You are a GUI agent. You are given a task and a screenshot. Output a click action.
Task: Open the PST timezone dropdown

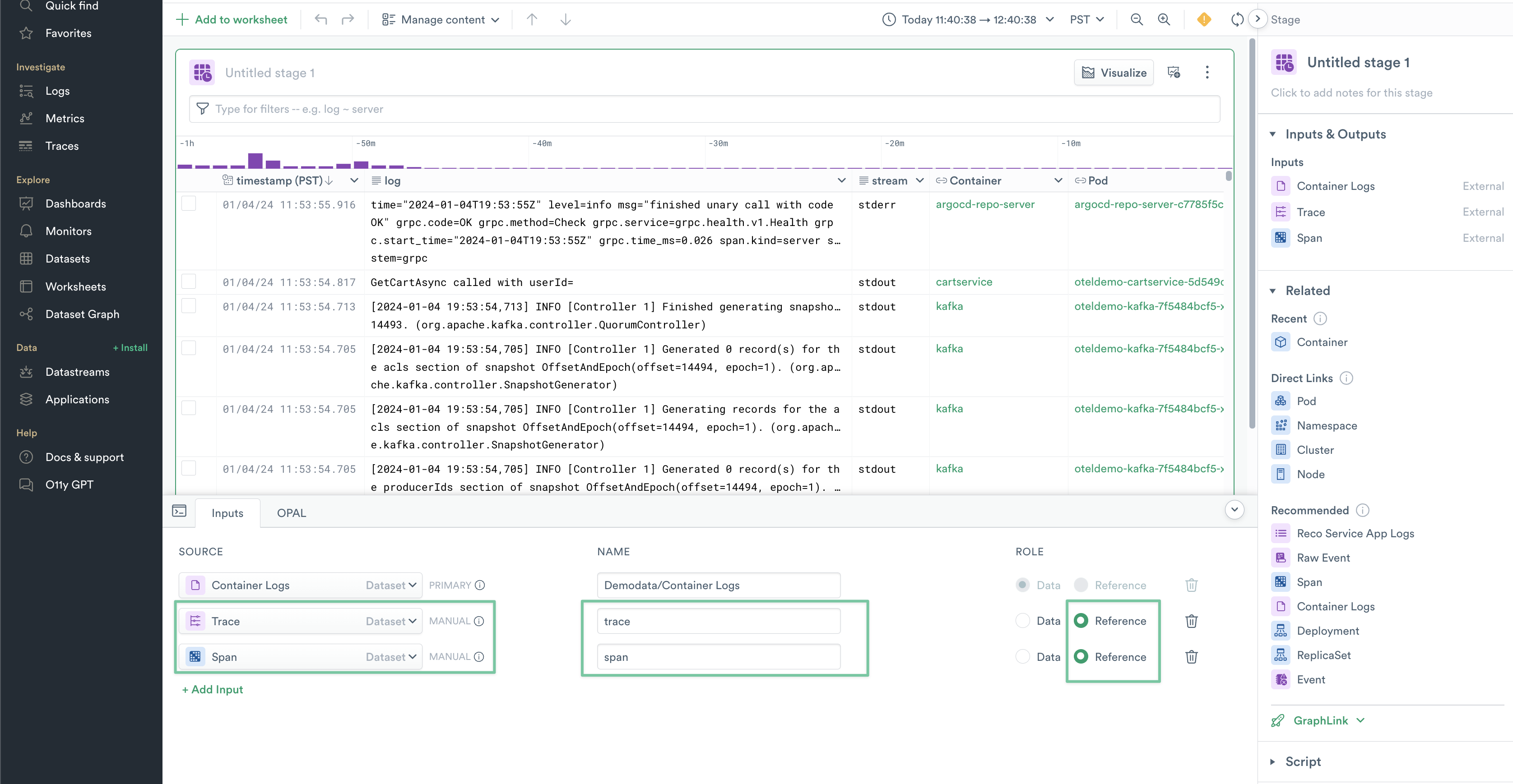coord(1086,19)
